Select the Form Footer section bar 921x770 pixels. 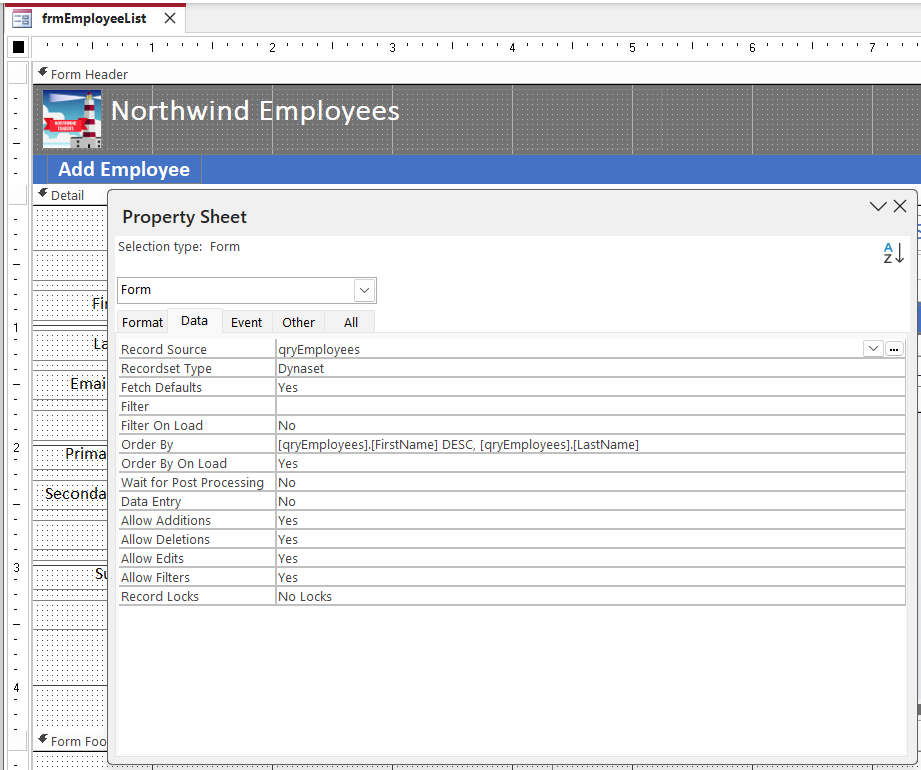coord(72,741)
